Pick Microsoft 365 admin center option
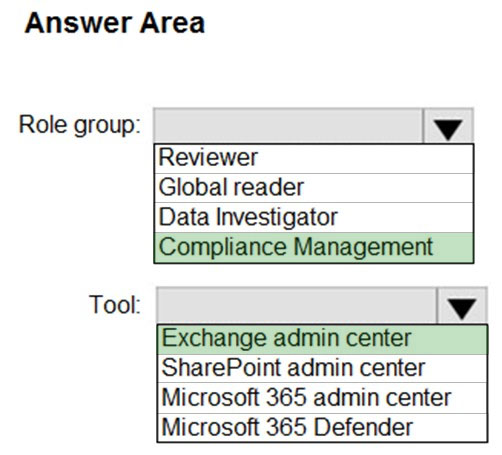The width and height of the screenshot is (502, 455). pyautogui.click(x=322, y=398)
